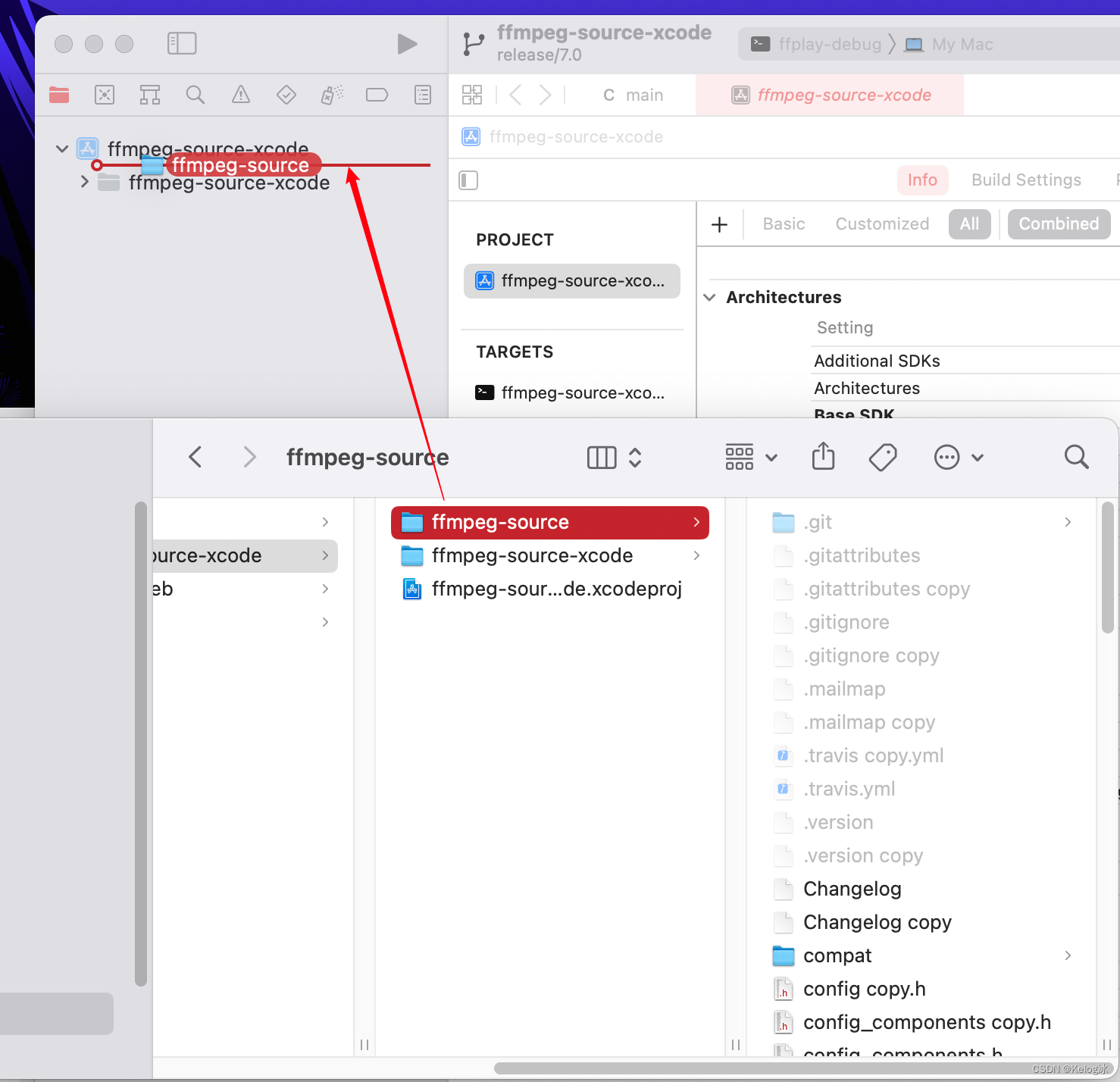This screenshot has width=1120, height=1082.
Task: Open the Project navigator folder icon
Action: (x=59, y=95)
